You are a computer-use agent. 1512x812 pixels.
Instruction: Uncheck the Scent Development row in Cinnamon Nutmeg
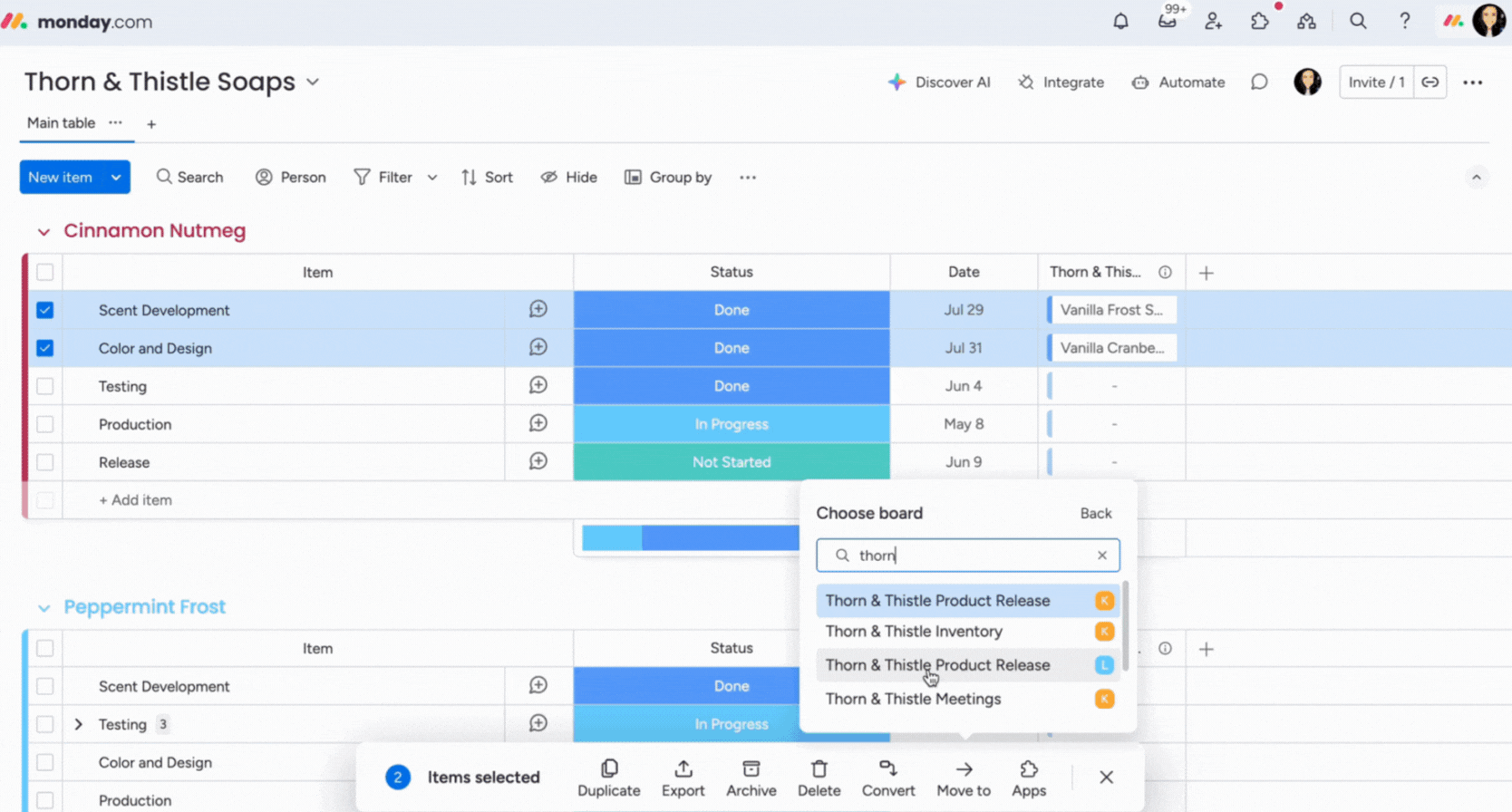tap(44, 310)
